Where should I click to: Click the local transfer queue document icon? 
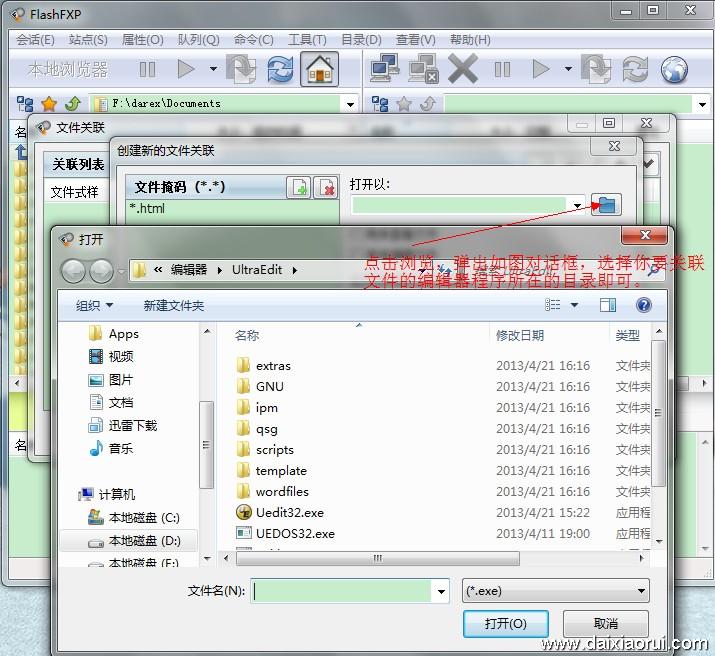coord(241,69)
